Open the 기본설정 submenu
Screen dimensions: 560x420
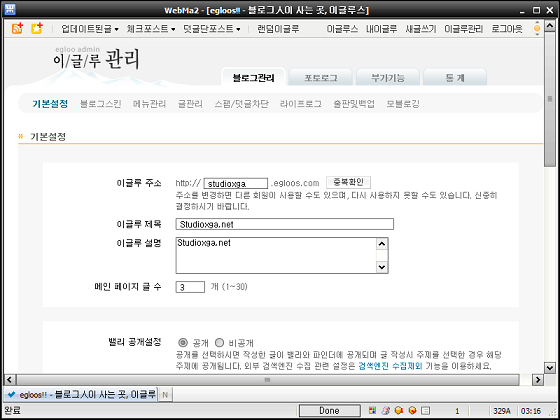tap(50, 104)
